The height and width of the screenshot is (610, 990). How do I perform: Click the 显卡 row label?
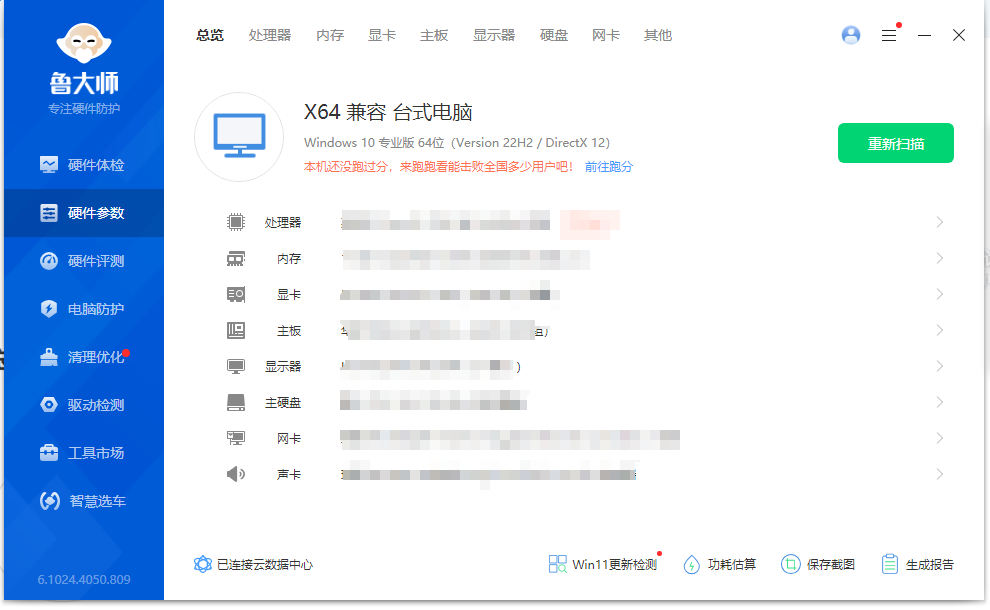pos(289,294)
